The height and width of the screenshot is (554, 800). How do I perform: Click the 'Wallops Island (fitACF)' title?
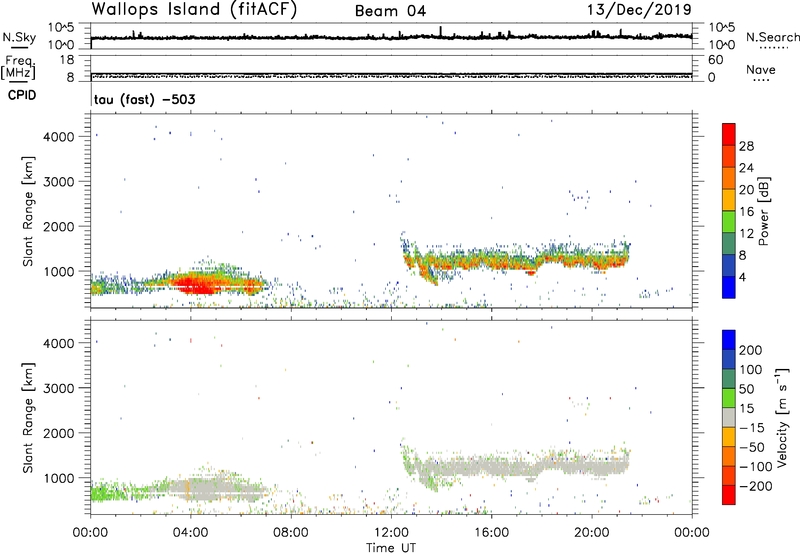(194, 9)
